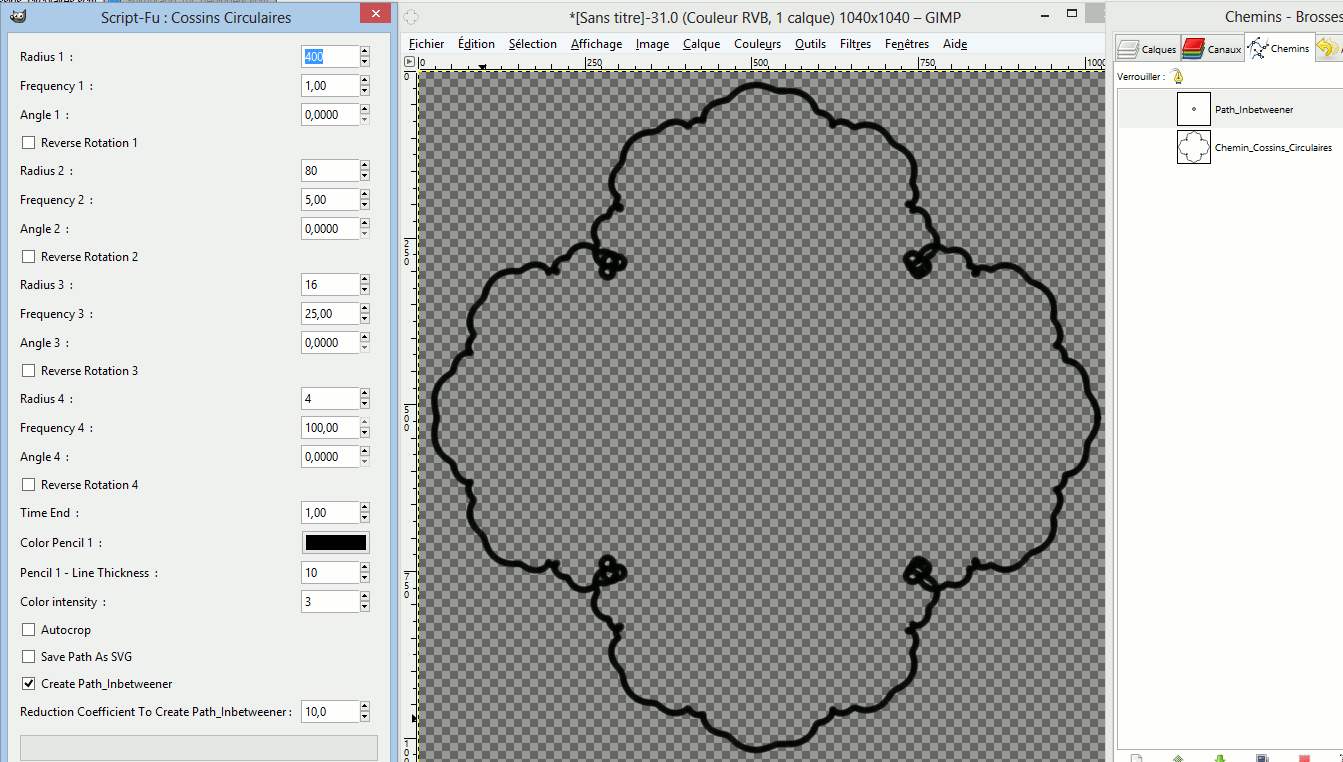The image size is (1343, 762).
Task: Switch to the Calques tab
Action: [x=1147, y=48]
